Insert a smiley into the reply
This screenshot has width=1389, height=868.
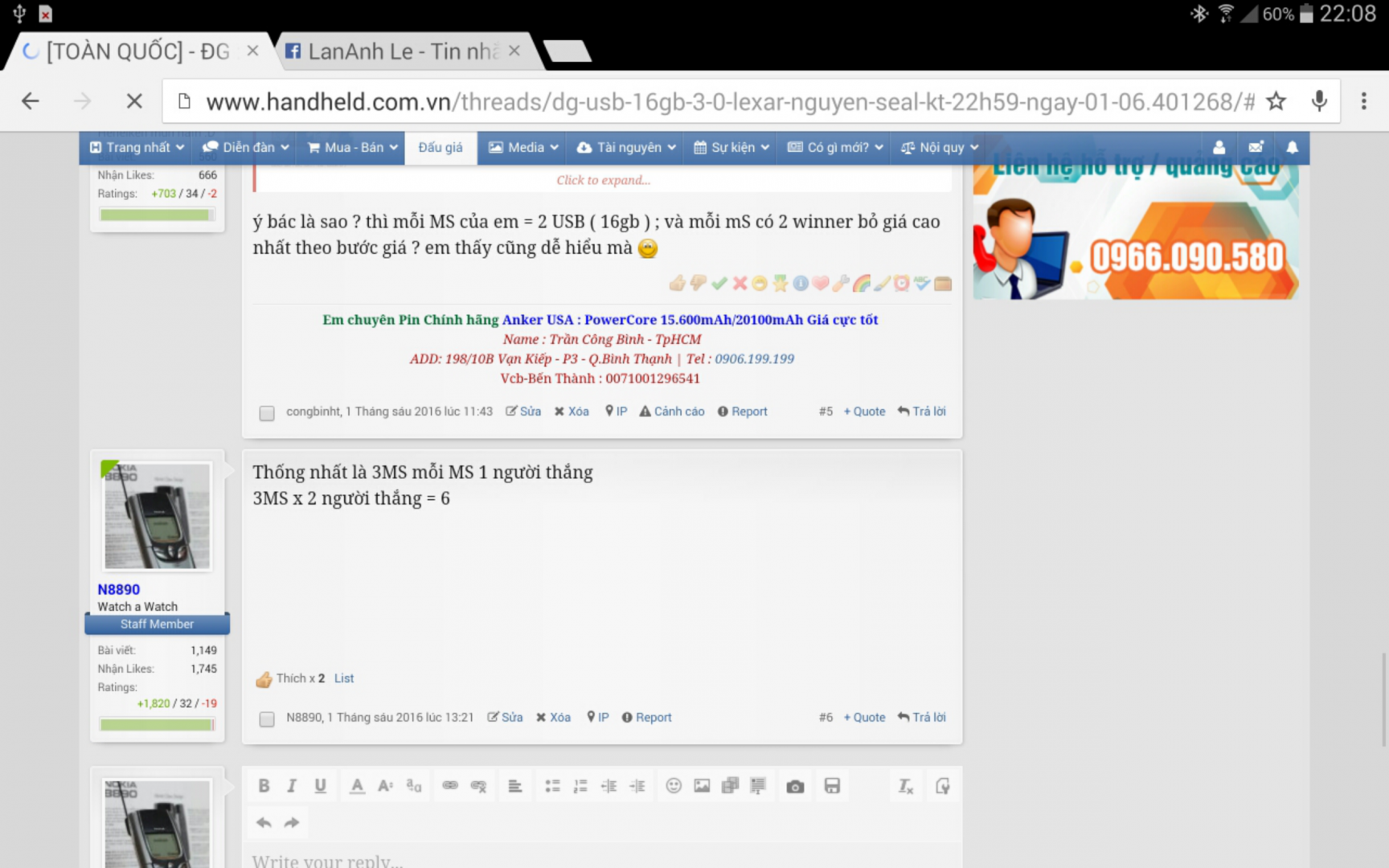coord(674,785)
